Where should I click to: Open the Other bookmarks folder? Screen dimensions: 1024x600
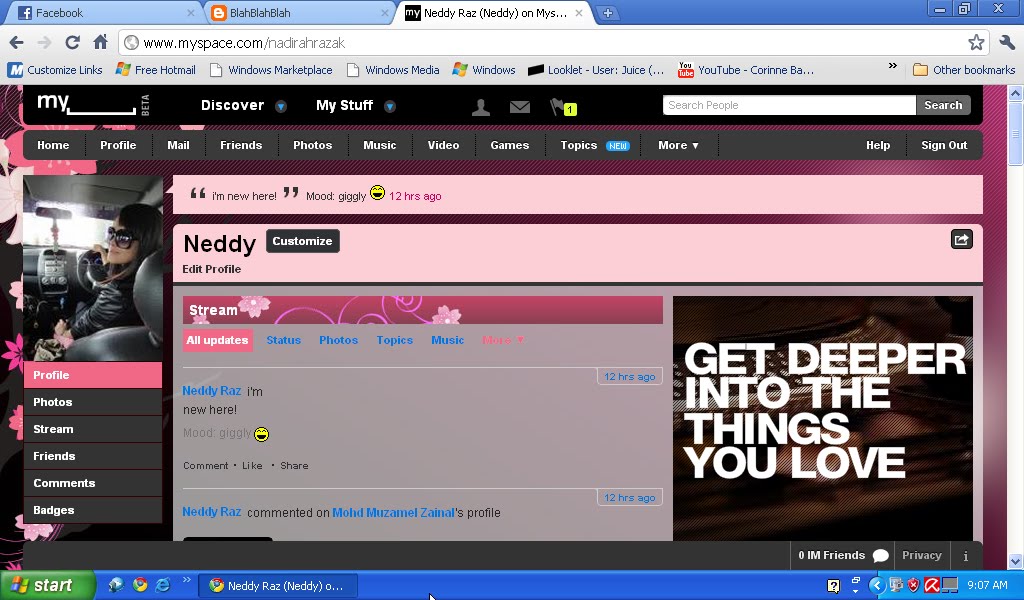tap(964, 70)
